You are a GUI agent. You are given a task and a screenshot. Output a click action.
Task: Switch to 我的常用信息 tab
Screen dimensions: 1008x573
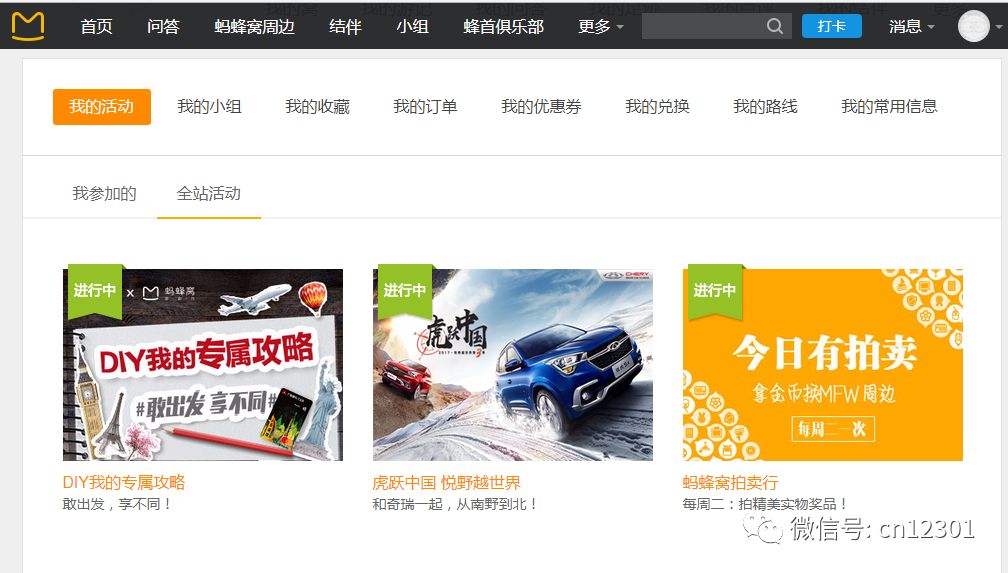point(889,107)
